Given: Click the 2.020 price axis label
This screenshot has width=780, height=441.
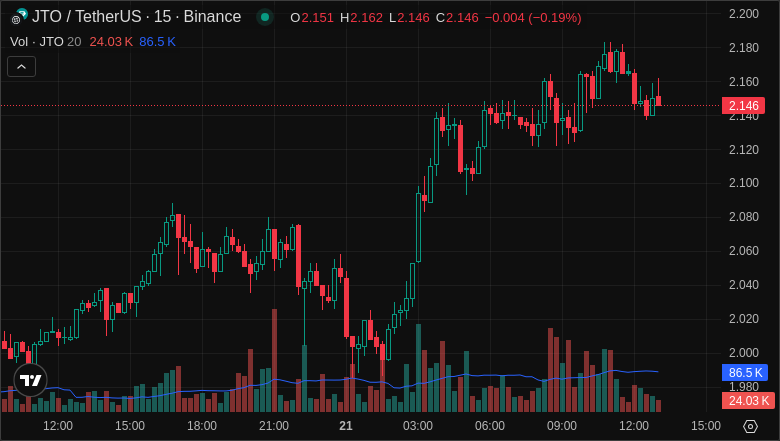Looking at the screenshot, I should [x=744, y=319].
